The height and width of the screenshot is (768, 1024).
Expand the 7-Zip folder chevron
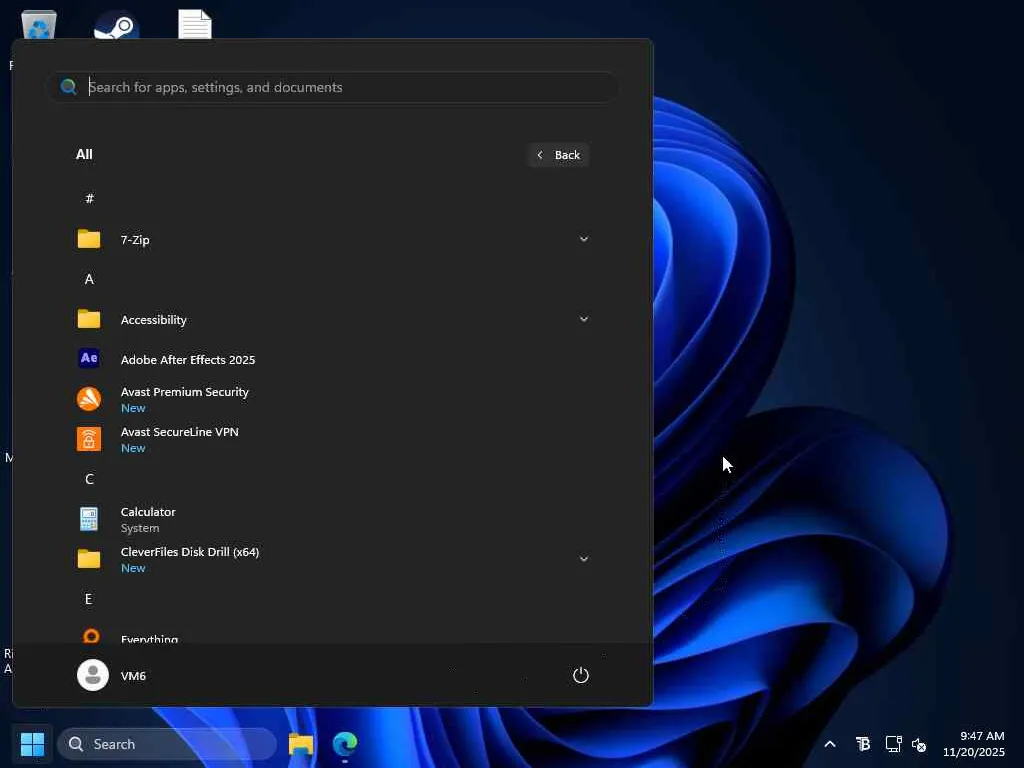coord(584,239)
